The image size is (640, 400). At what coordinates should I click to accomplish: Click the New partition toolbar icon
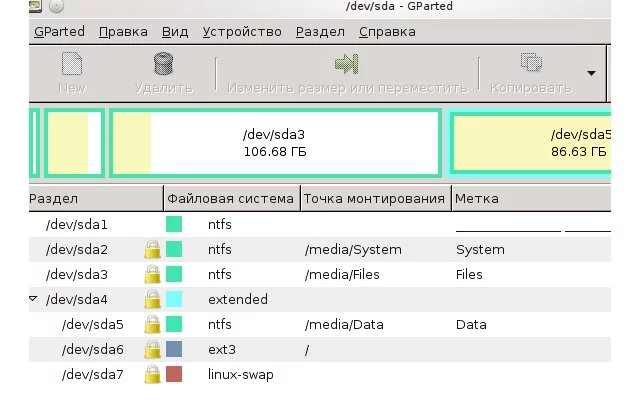click(x=71, y=65)
